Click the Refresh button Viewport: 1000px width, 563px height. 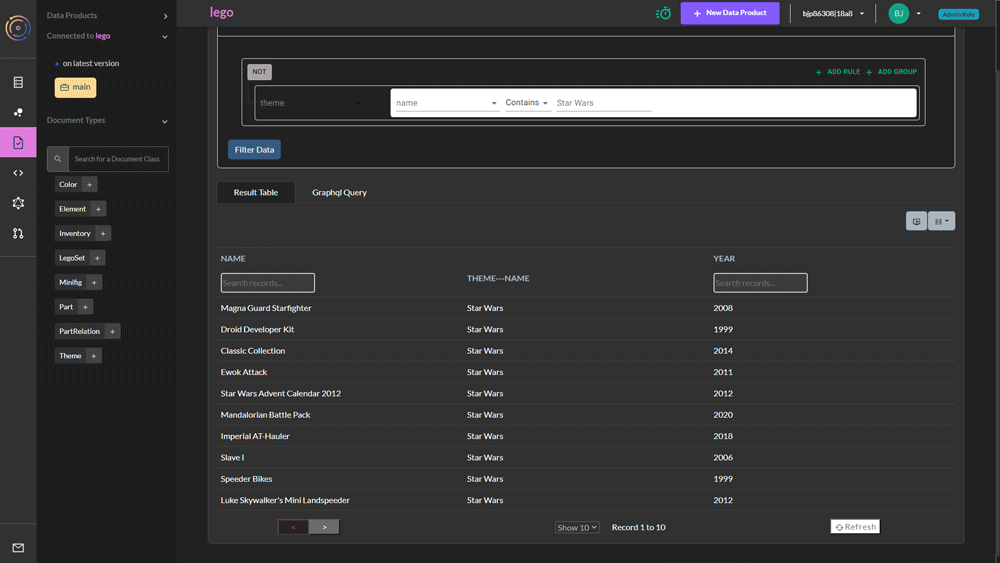(x=855, y=527)
